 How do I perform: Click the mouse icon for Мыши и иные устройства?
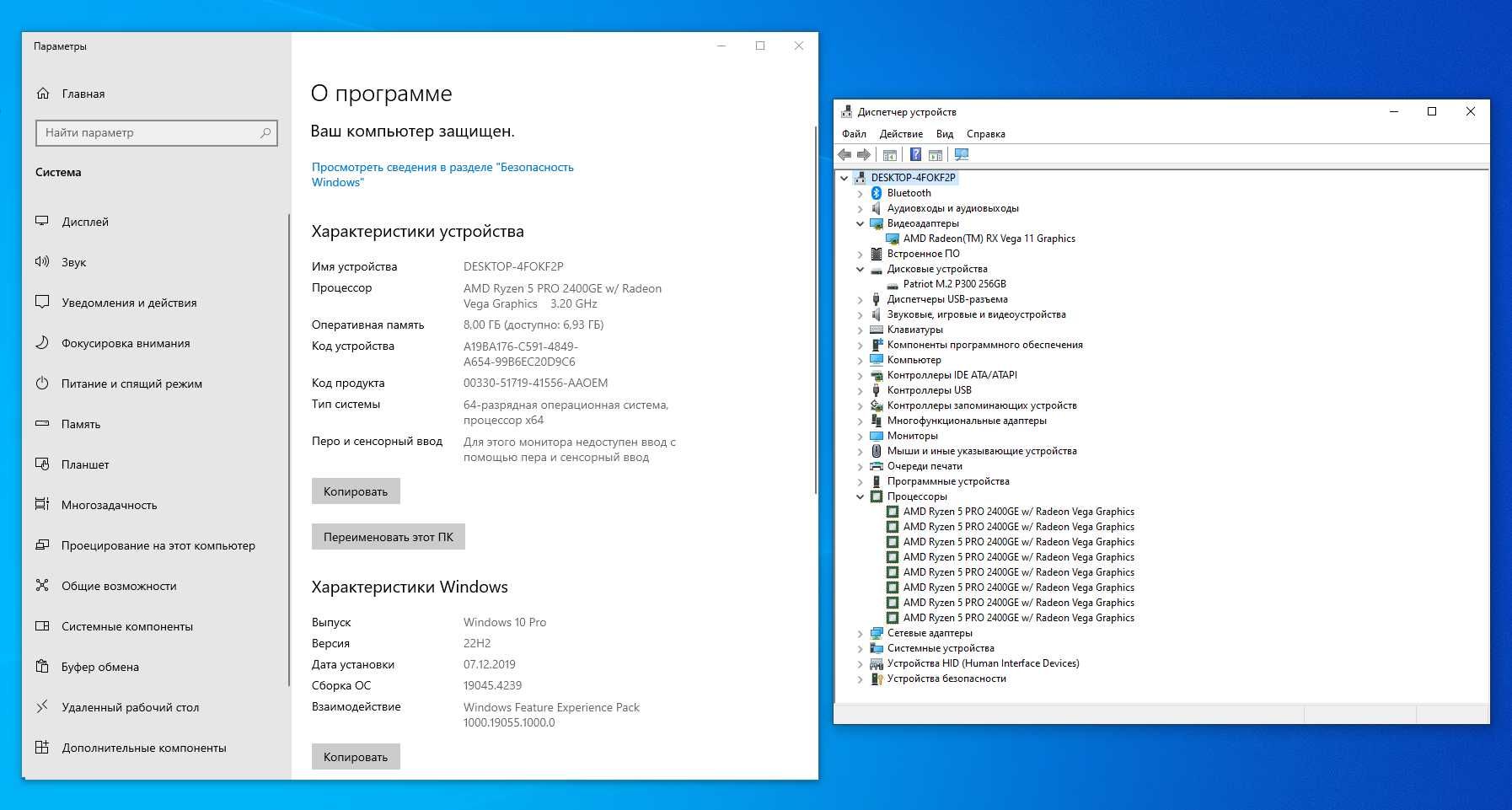tap(877, 451)
